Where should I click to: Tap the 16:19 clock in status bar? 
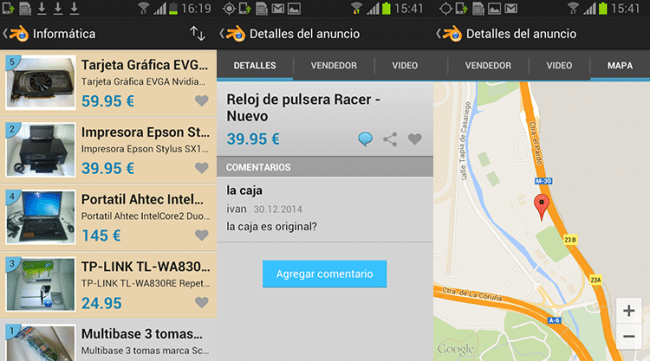[x=196, y=8]
